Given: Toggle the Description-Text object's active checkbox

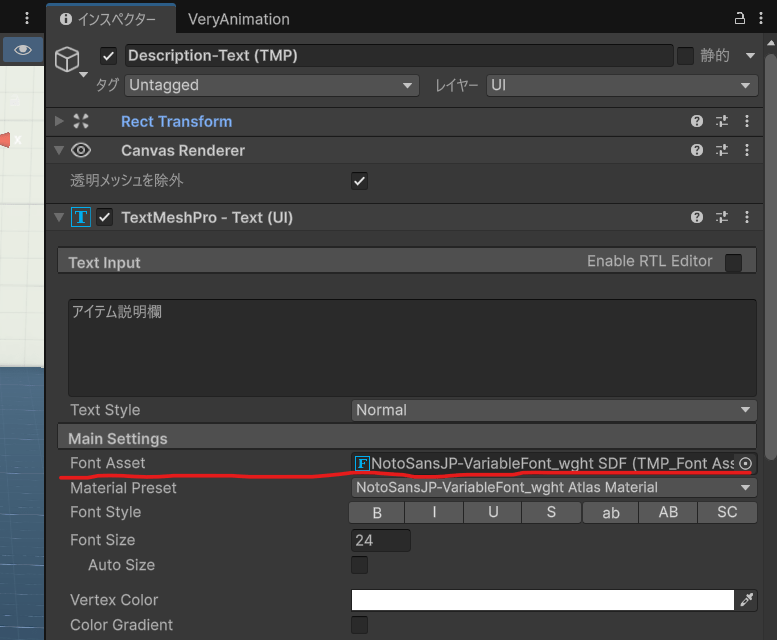Looking at the screenshot, I should [109, 56].
